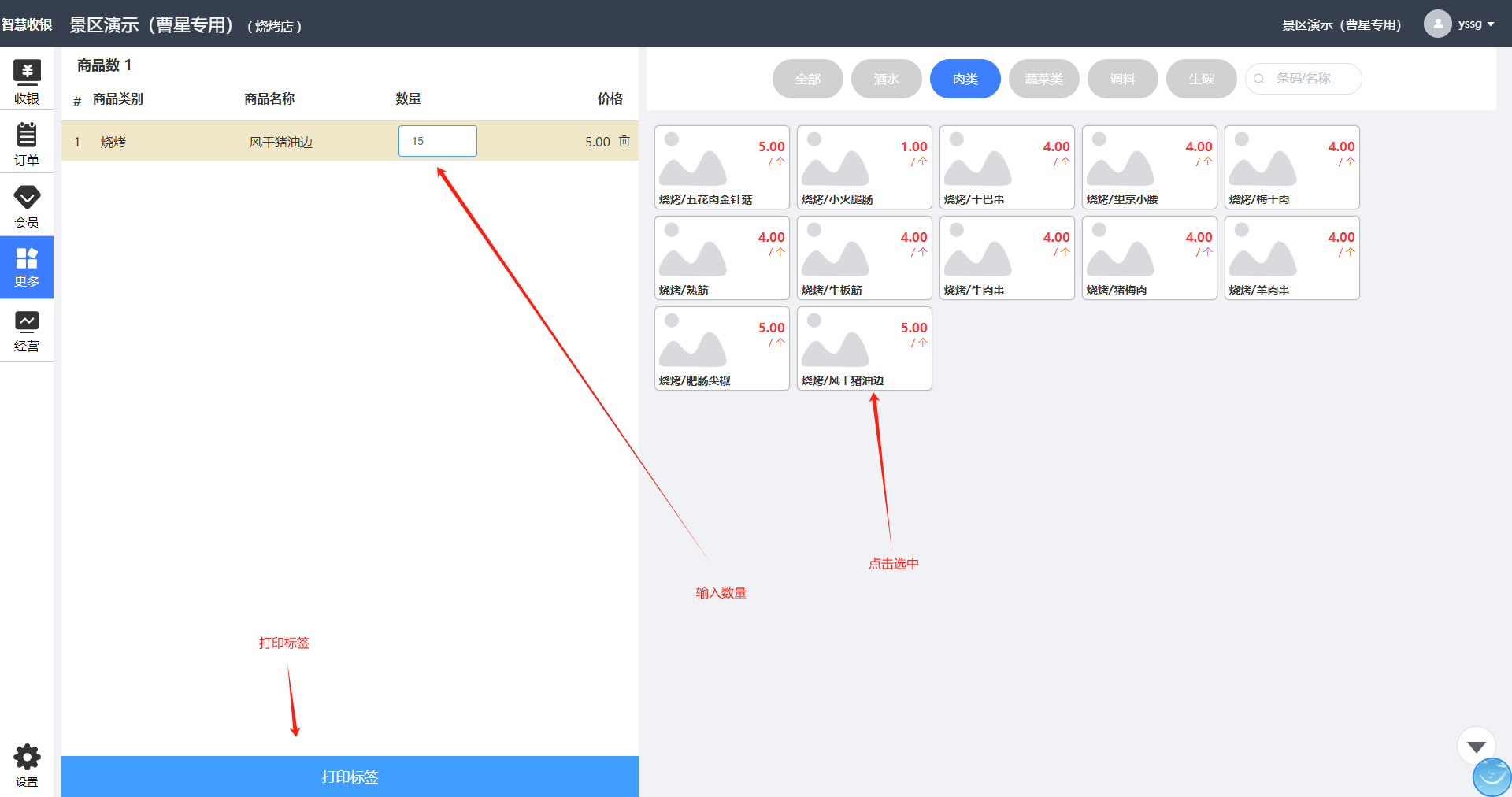Select the 生碳 category tab

pyautogui.click(x=1201, y=79)
